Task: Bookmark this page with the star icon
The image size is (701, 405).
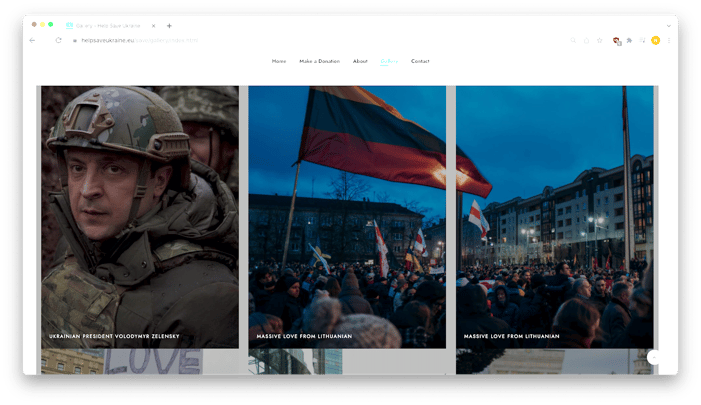Action: (x=600, y=40)
